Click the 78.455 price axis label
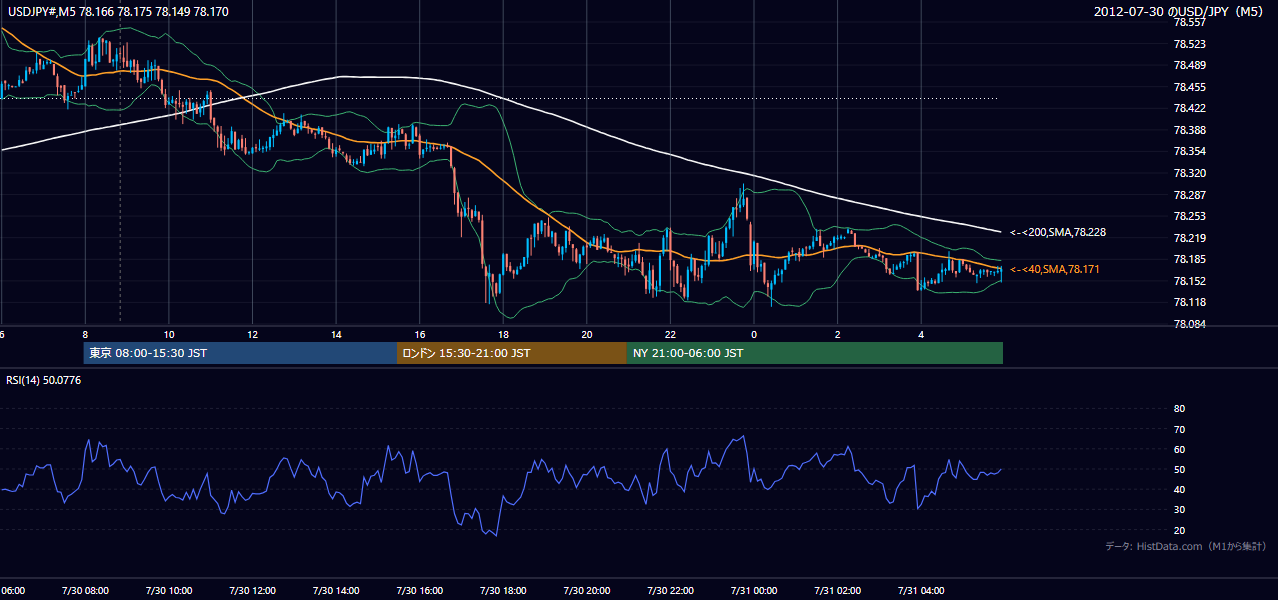Viewport: 1278px width, 600px height. [x=1190, y=87]
